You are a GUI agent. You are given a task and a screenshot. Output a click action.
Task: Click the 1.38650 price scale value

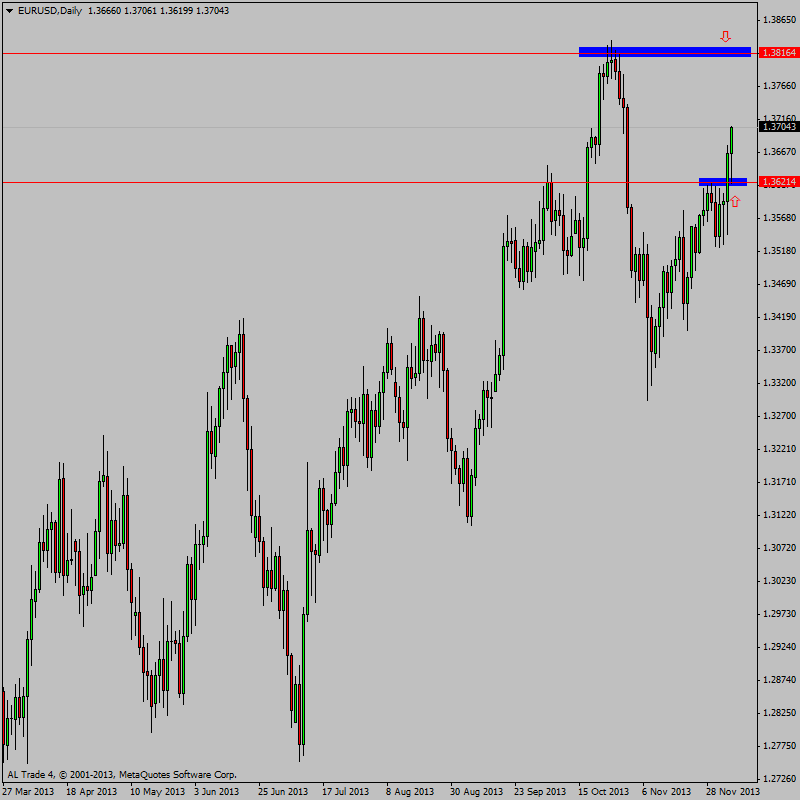(778, 20)
